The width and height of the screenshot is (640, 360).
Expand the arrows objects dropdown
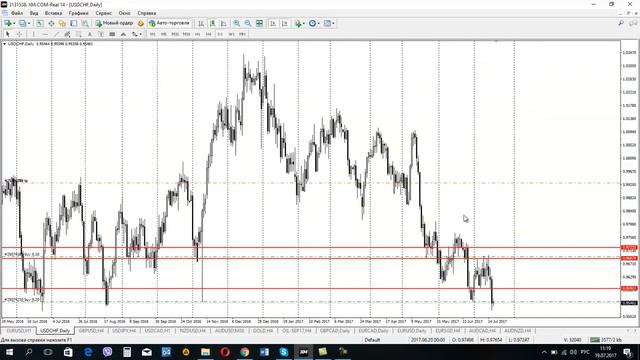coord(140,34)
